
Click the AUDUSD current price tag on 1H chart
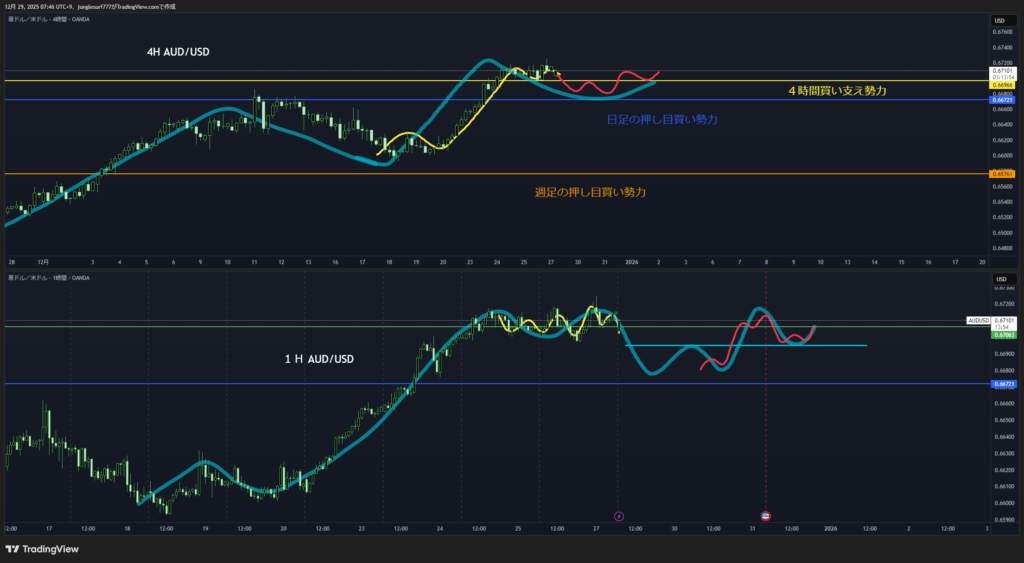click(978, 320)
